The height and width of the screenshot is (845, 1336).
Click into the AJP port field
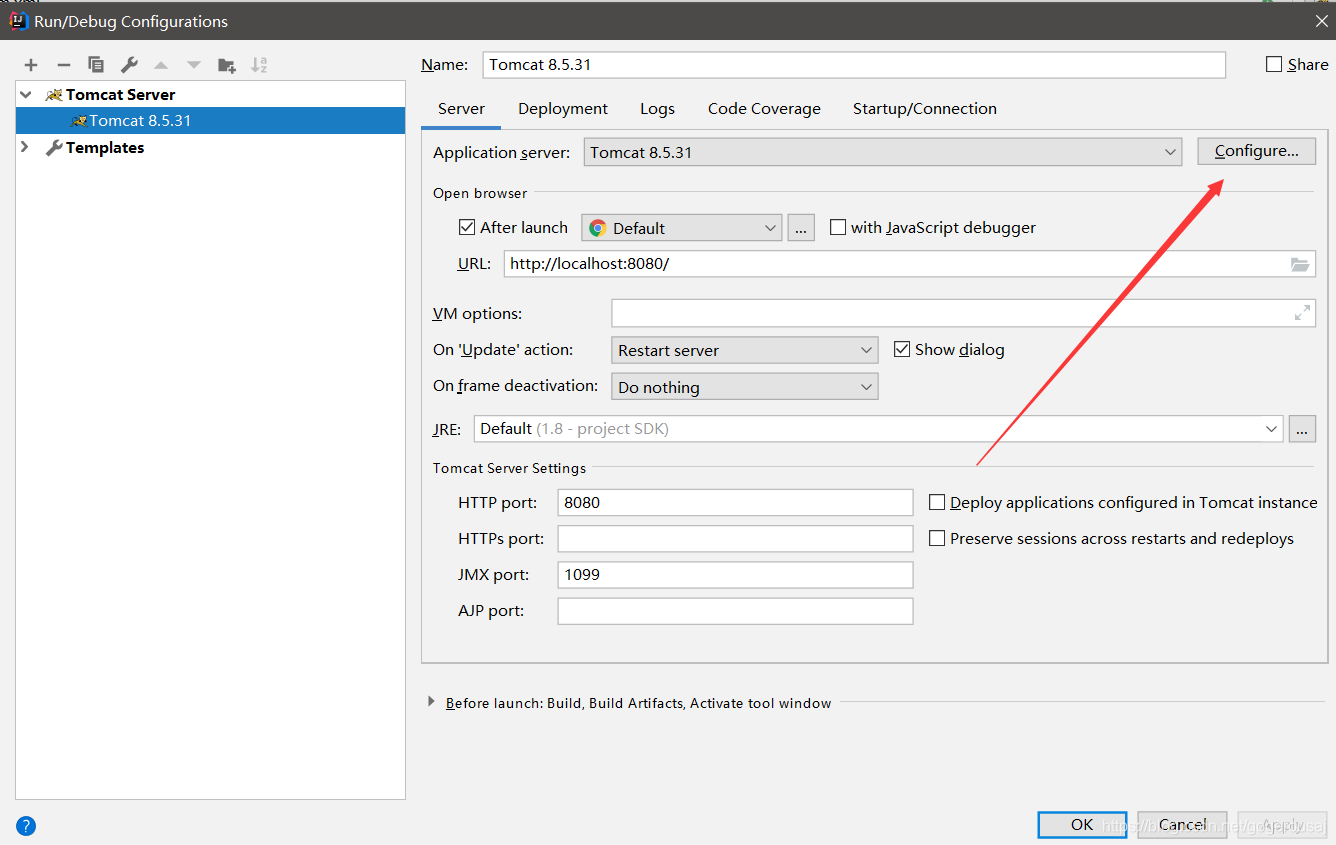tap(735, 610)
